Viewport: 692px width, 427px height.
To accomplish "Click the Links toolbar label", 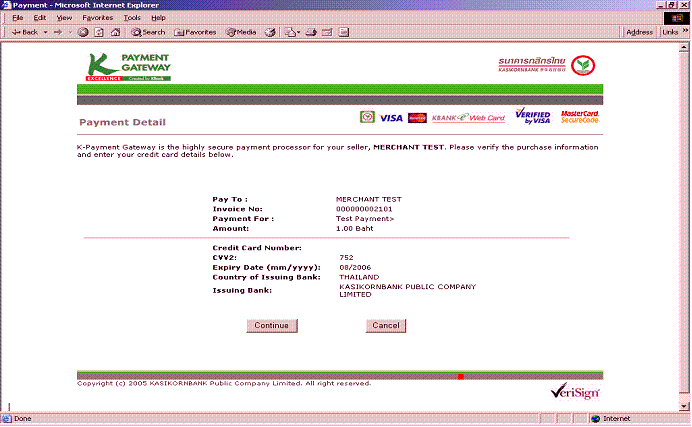I will (670, 32).
